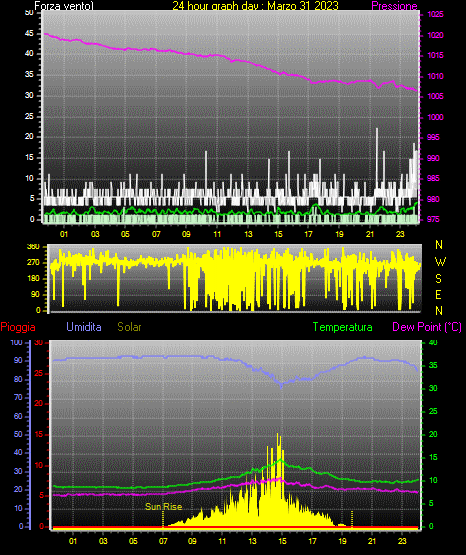Click the W wind direction letter

(x=440, y=262)
